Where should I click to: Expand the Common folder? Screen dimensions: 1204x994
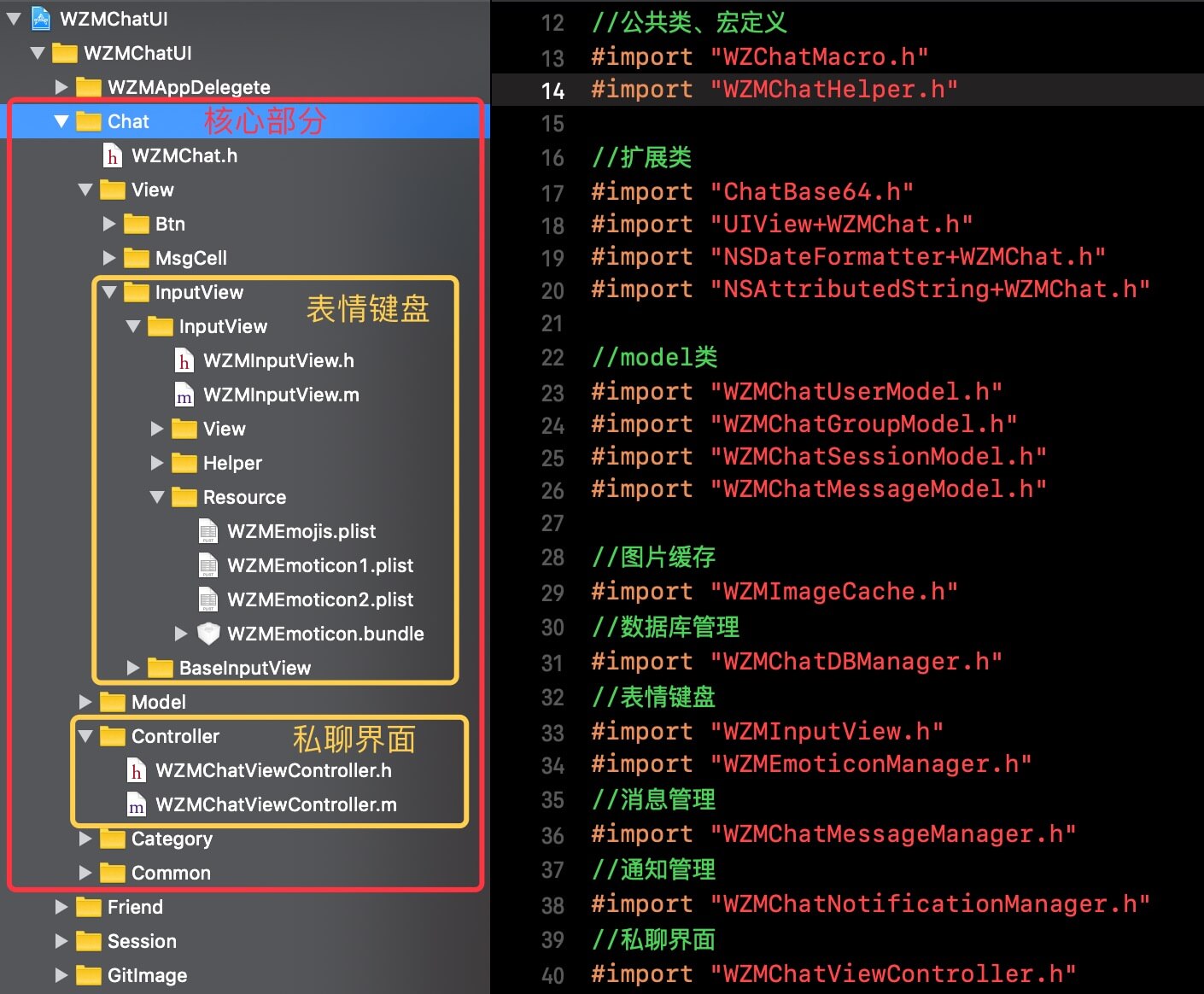85,873
